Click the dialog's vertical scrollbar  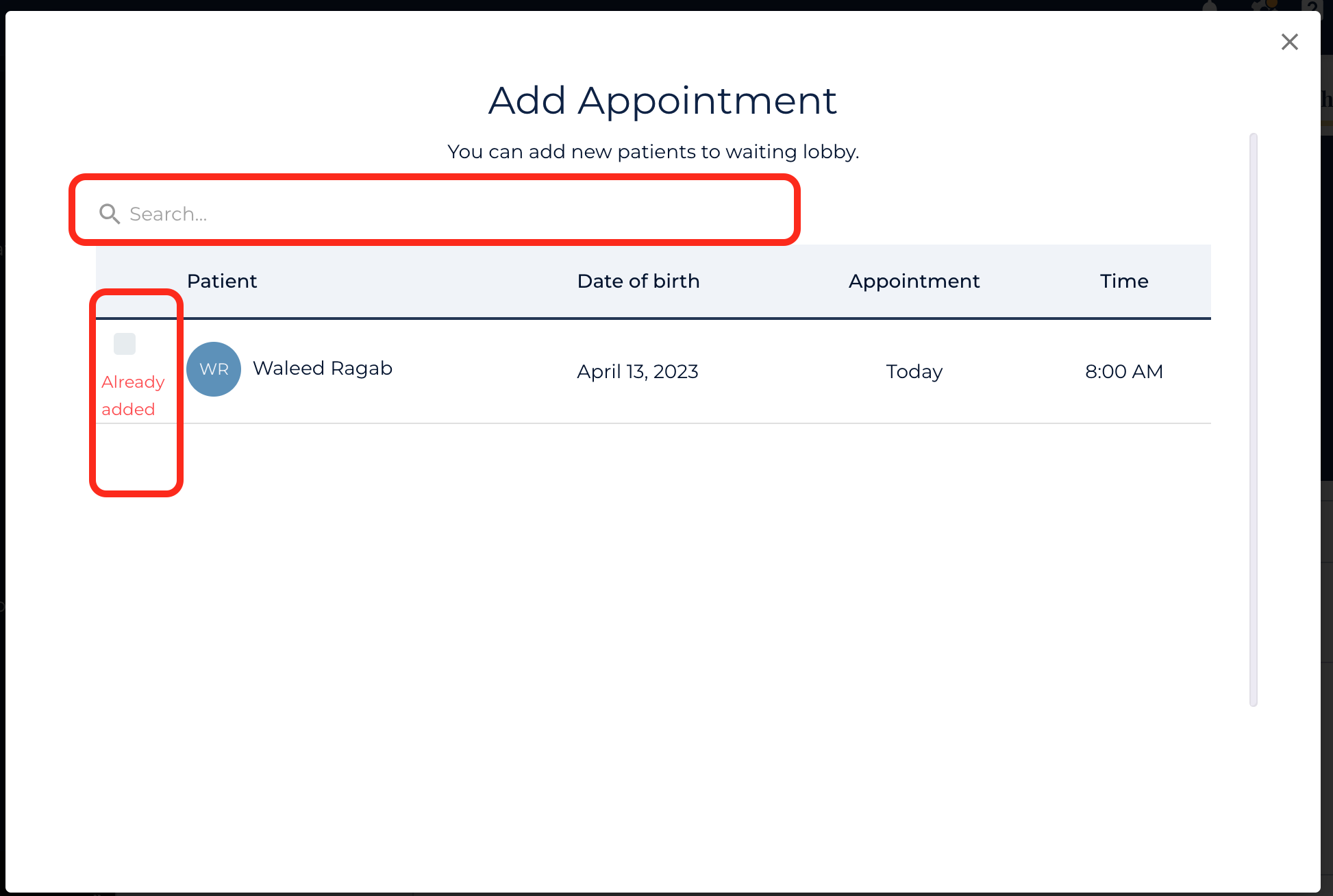pos(1254,419)
